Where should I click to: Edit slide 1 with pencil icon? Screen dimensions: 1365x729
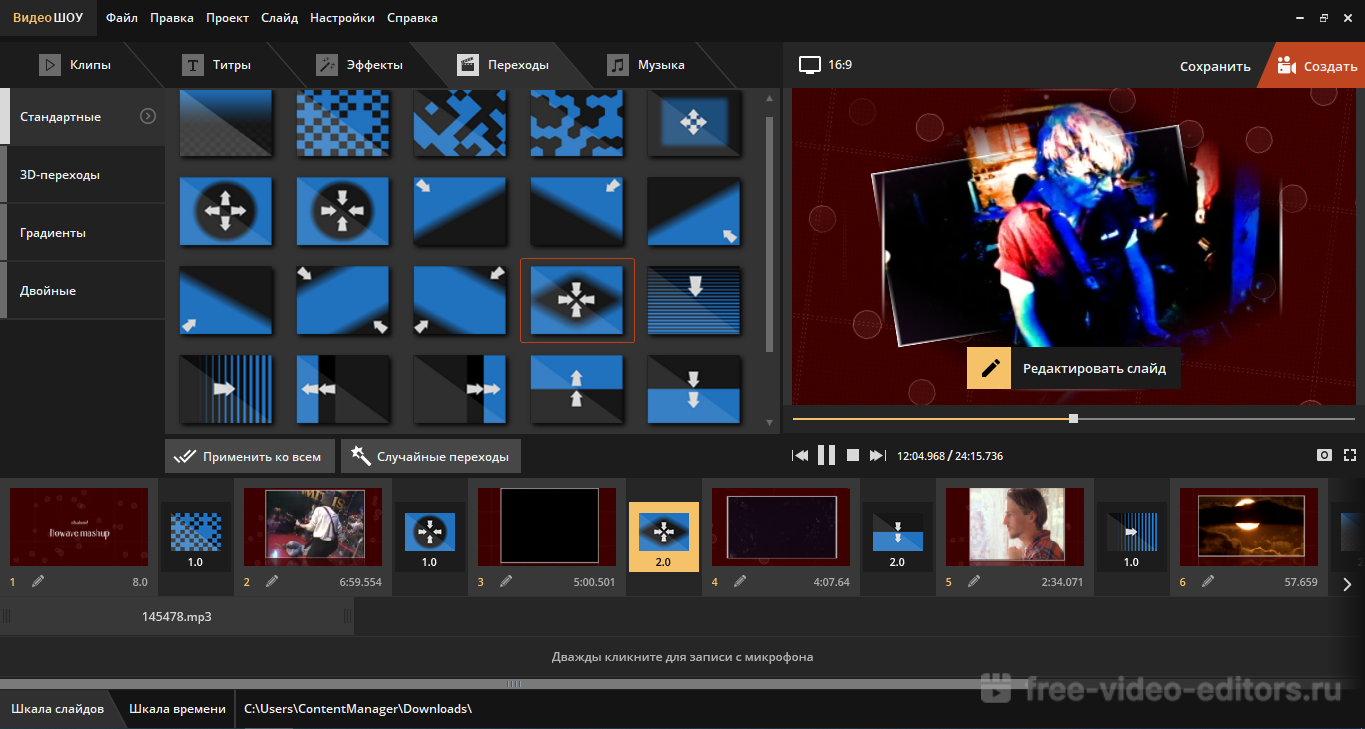[38, 581]
